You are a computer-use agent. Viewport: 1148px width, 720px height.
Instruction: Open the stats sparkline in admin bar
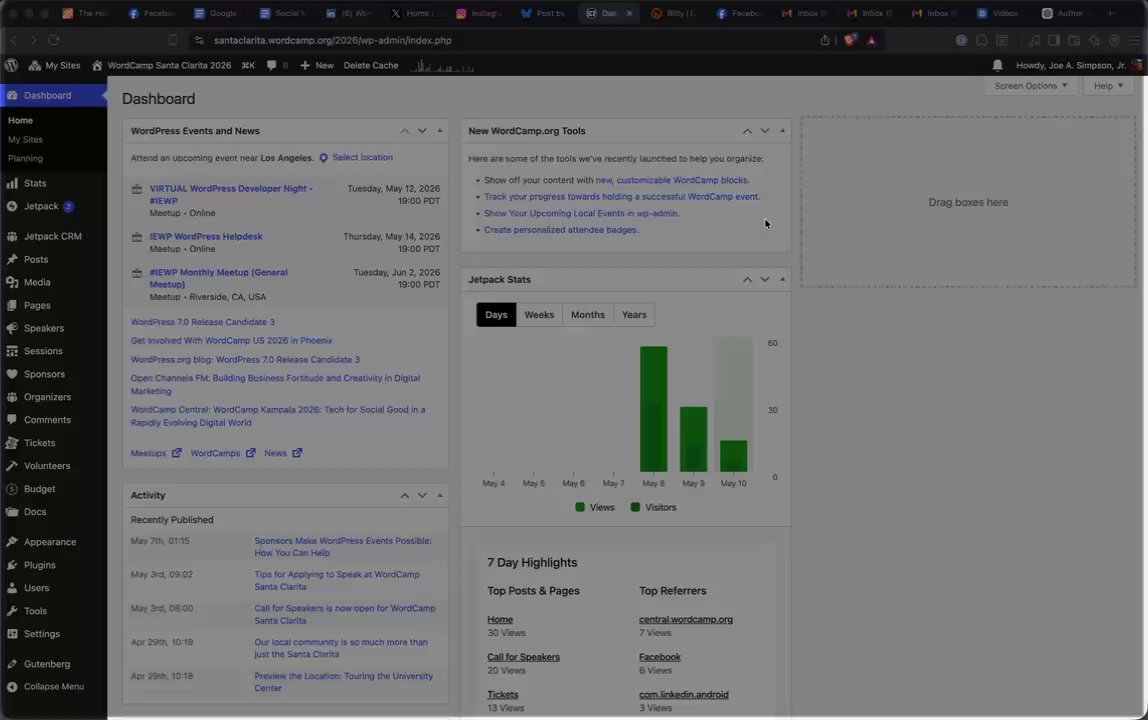[x=442, y=66]
